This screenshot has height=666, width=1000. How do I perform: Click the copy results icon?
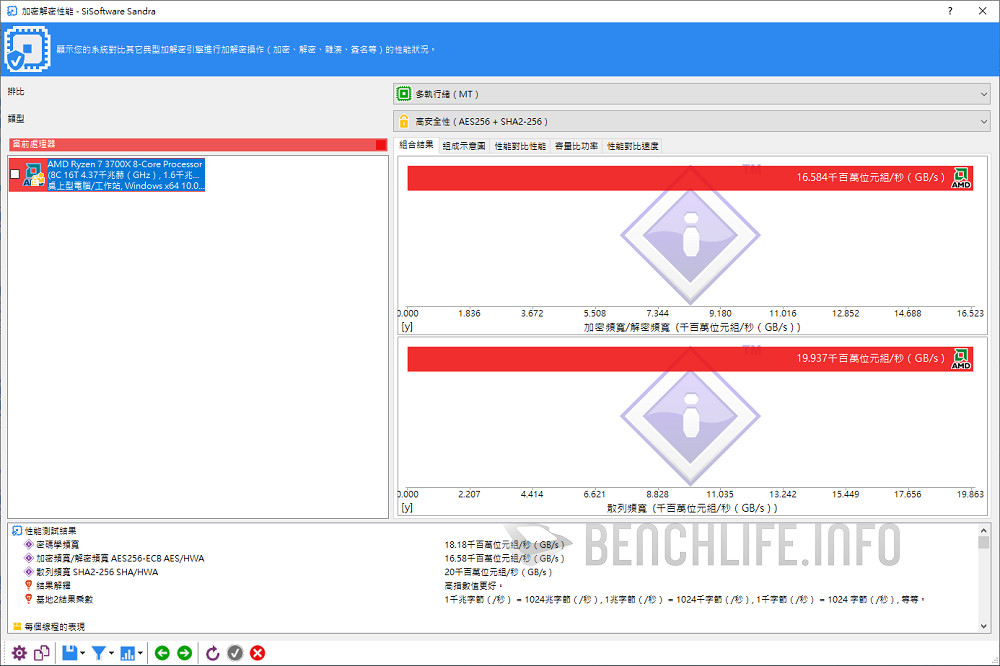42,653
